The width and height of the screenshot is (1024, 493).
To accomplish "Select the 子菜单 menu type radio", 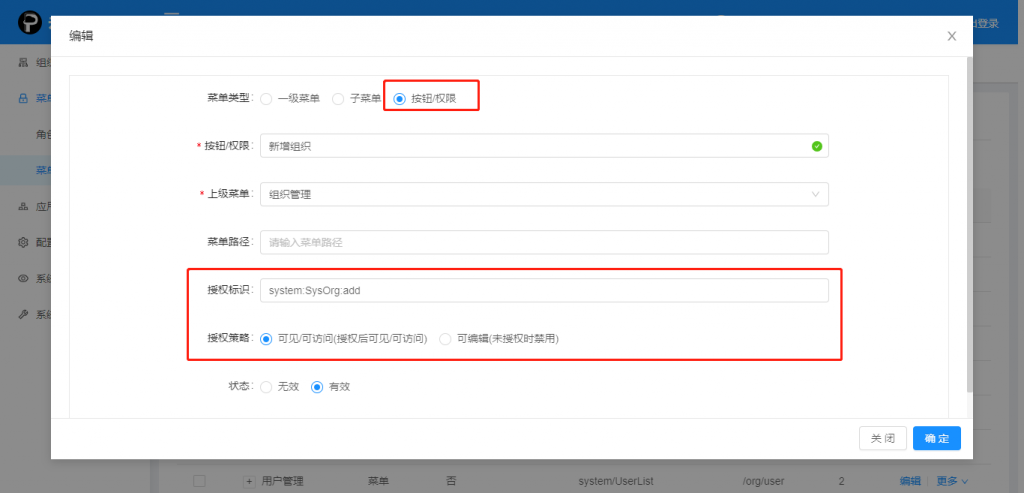I will [338, 99].
